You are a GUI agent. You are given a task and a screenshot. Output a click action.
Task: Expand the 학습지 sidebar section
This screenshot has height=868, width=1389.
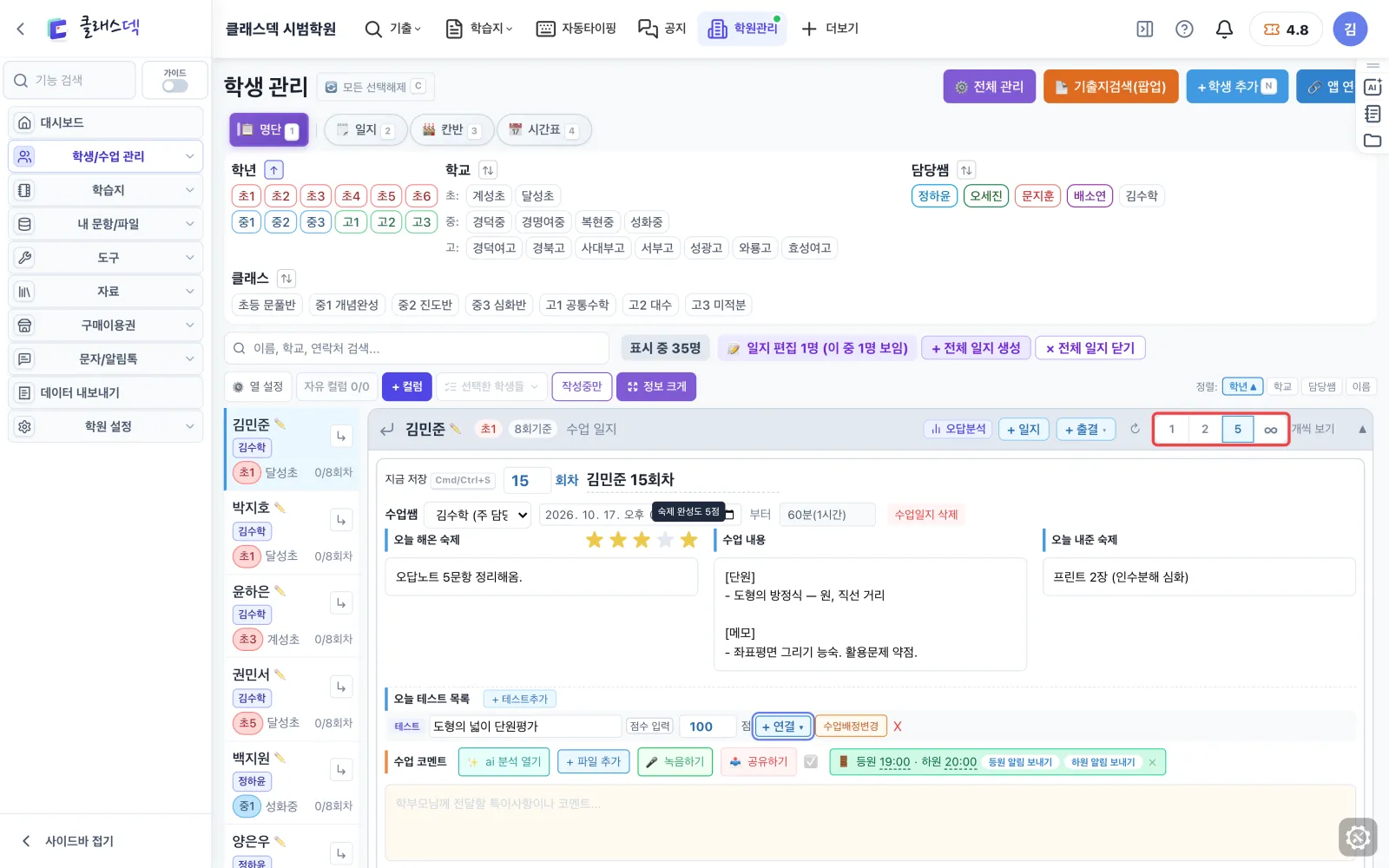click(106, 190)
